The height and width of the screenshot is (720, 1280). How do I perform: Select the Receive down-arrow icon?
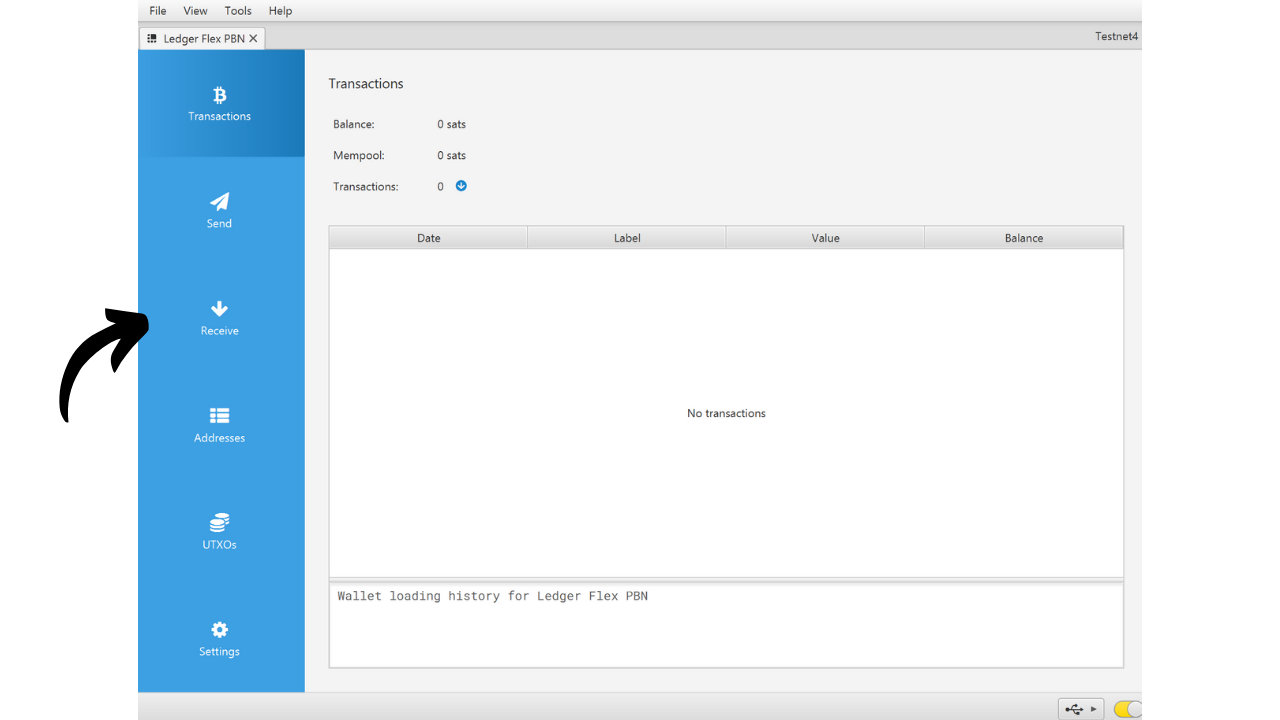[219, 309]
